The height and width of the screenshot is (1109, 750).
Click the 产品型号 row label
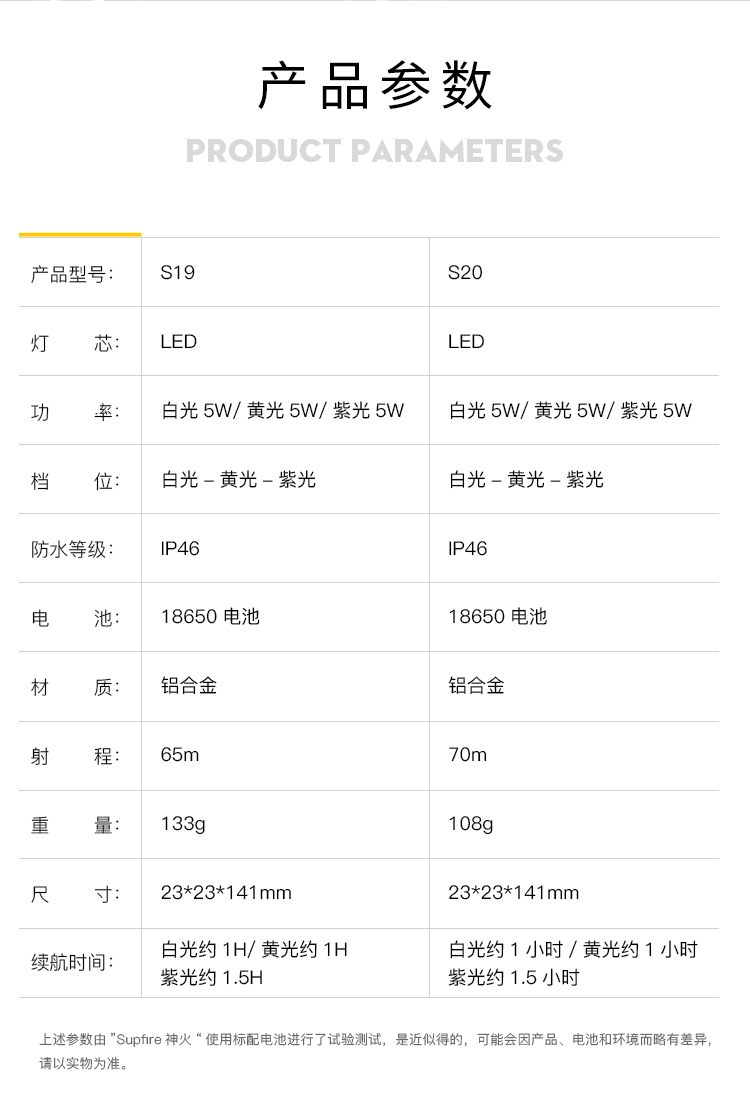pos(72,274)
